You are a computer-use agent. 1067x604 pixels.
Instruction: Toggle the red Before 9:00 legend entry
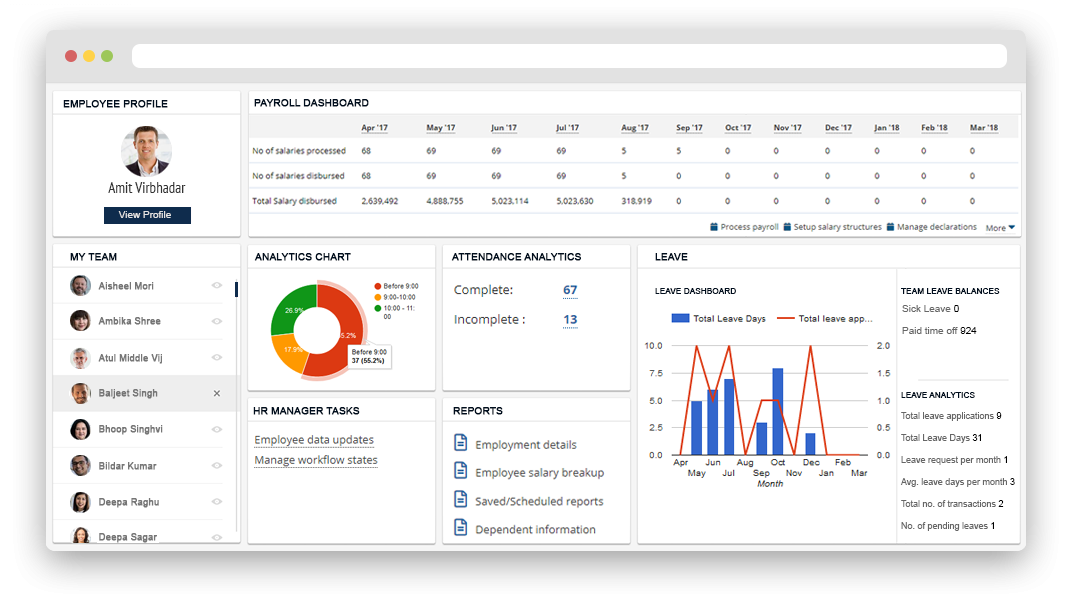(x=396, y=286)
